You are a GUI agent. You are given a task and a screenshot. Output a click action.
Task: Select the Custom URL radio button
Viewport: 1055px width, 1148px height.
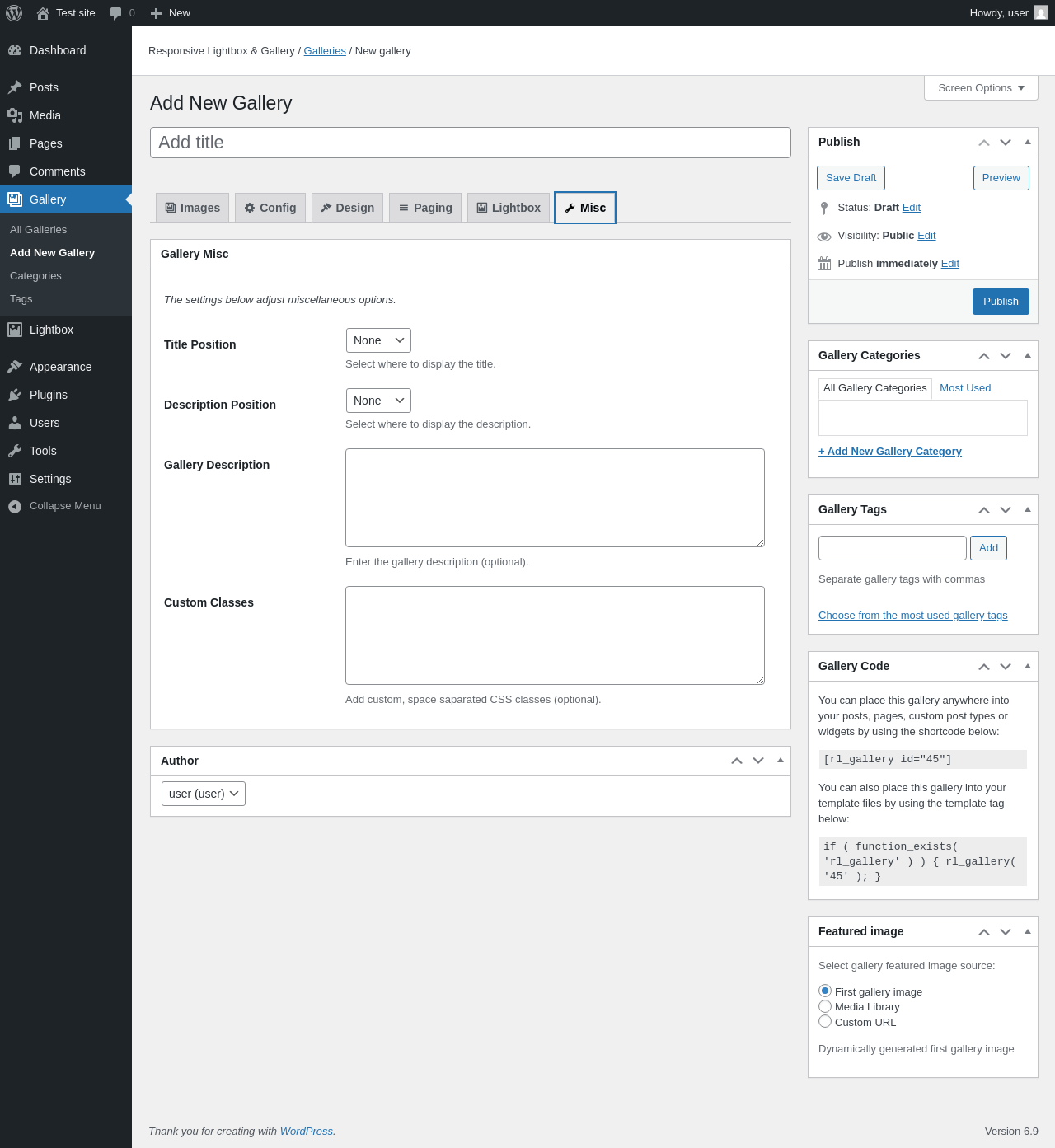coord(825,1022)
